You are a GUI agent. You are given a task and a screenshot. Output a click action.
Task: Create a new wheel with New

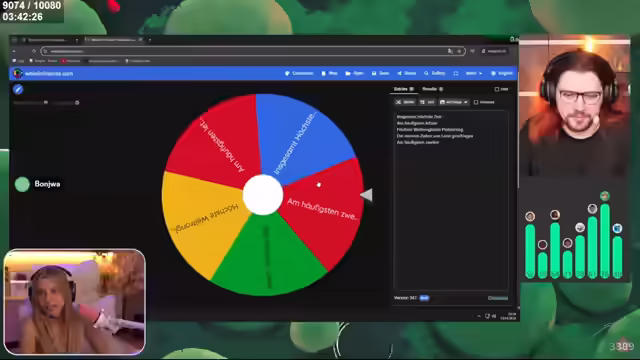click(329, 73)
